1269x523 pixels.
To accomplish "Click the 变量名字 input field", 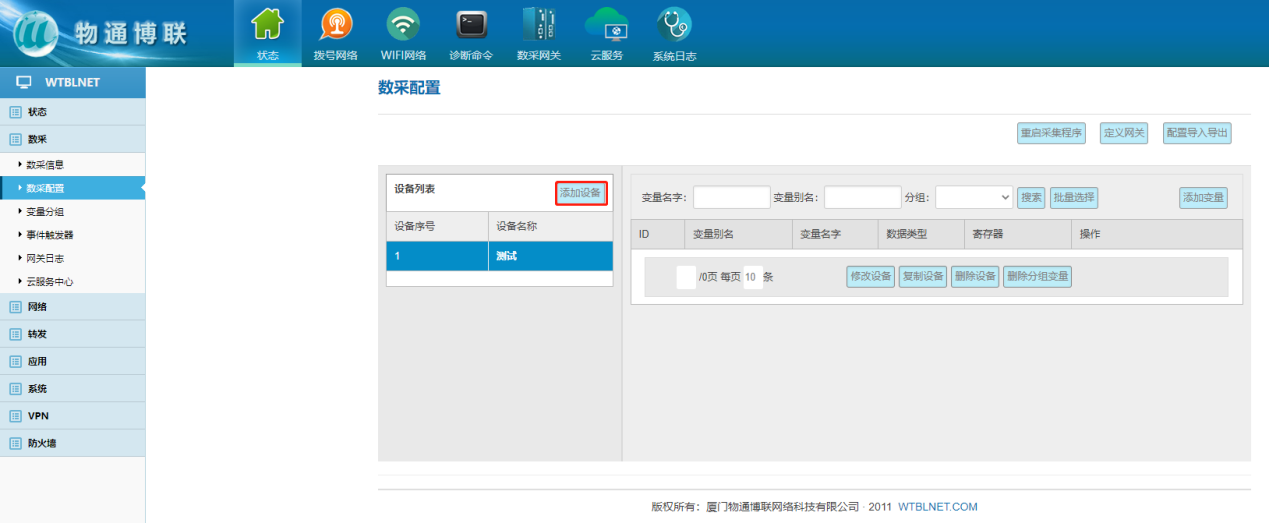I will 731,197.
